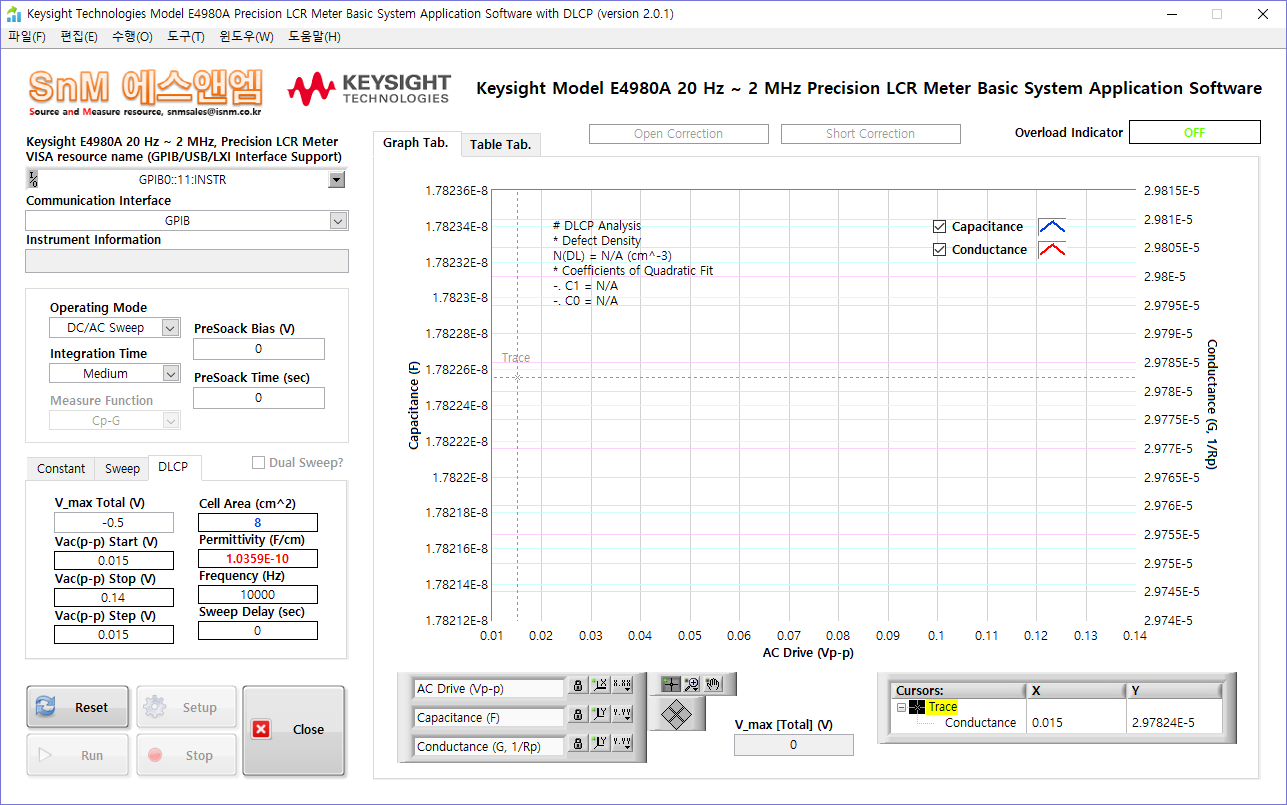Open the 도움말(H) menu
Image resolution: width=1287 pixels, height=805 pixels.
click(314, 37)
